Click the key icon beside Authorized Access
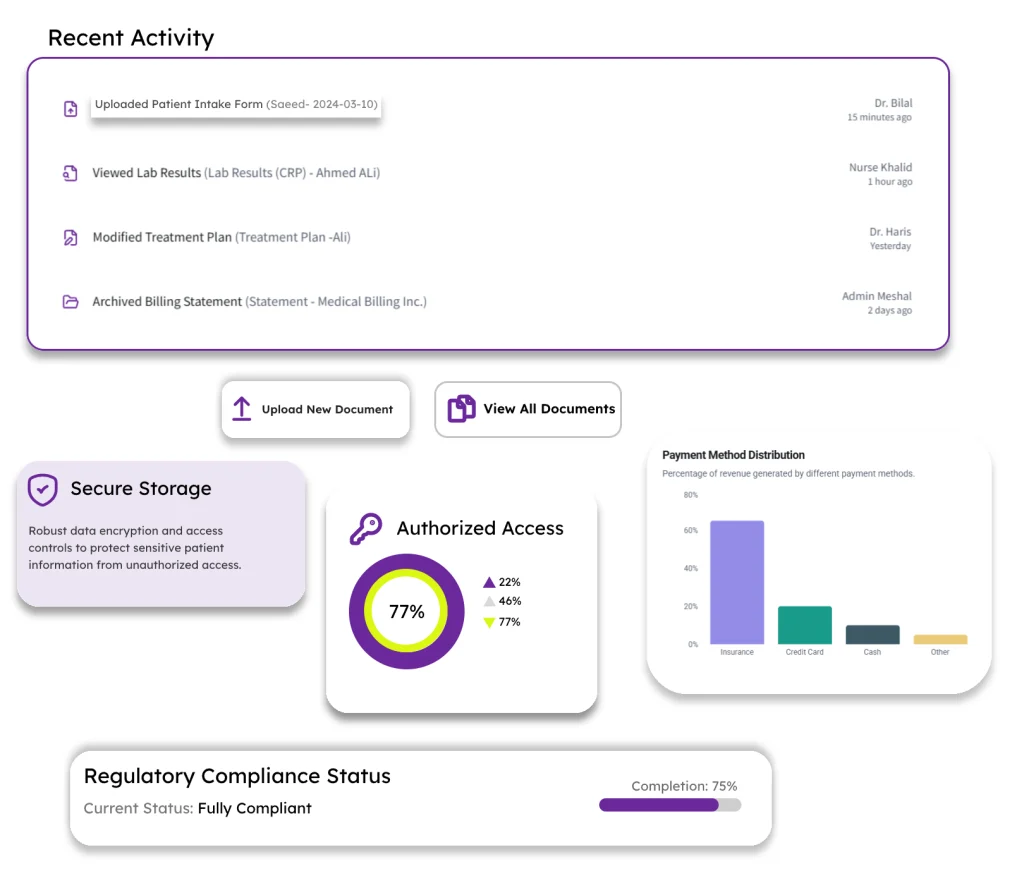The height and width of the screenshot is (876, 1024). (x=367, y=528)
